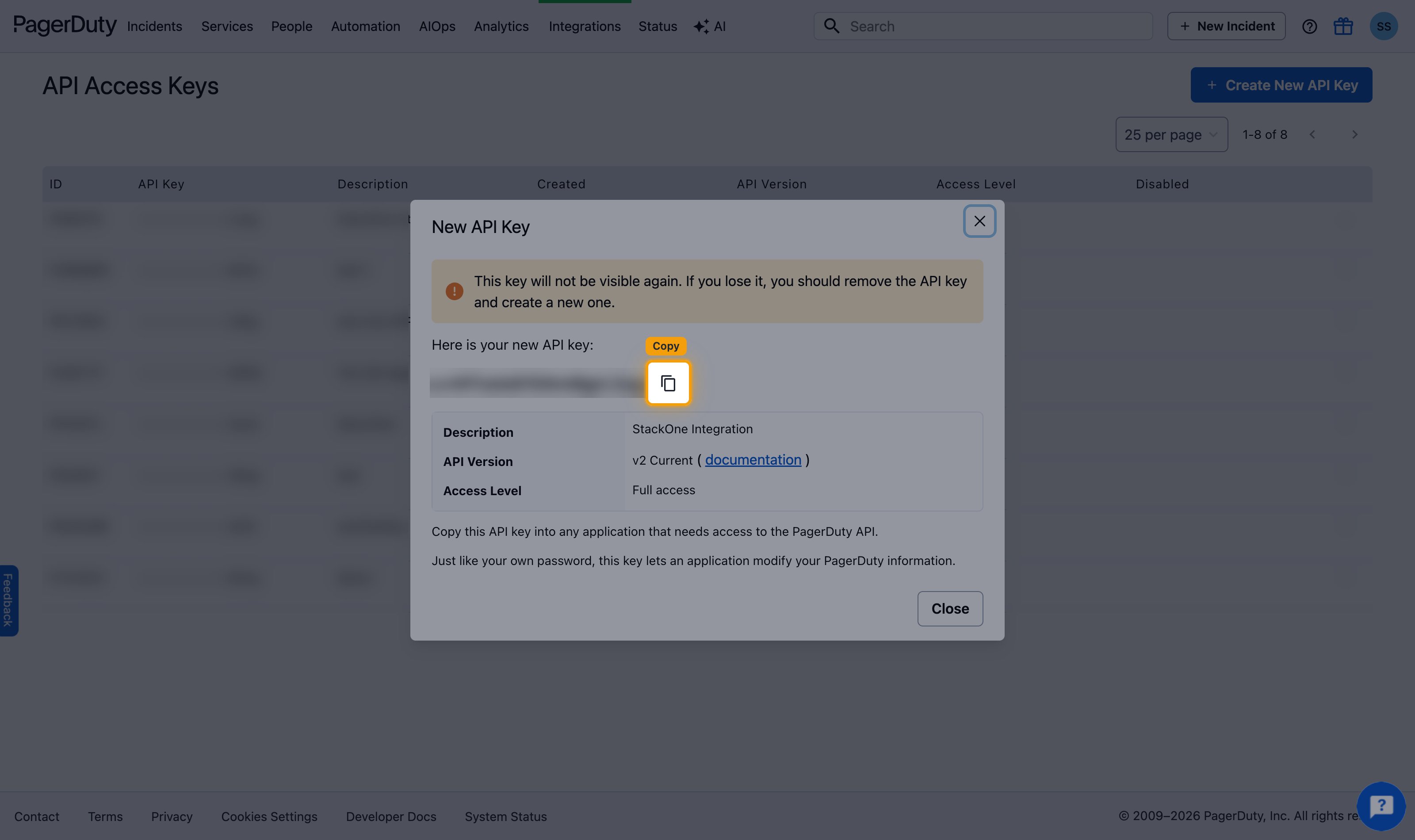1415x840 pixels.
Task: Open the help question mark icon
Action: (1309, 27)
